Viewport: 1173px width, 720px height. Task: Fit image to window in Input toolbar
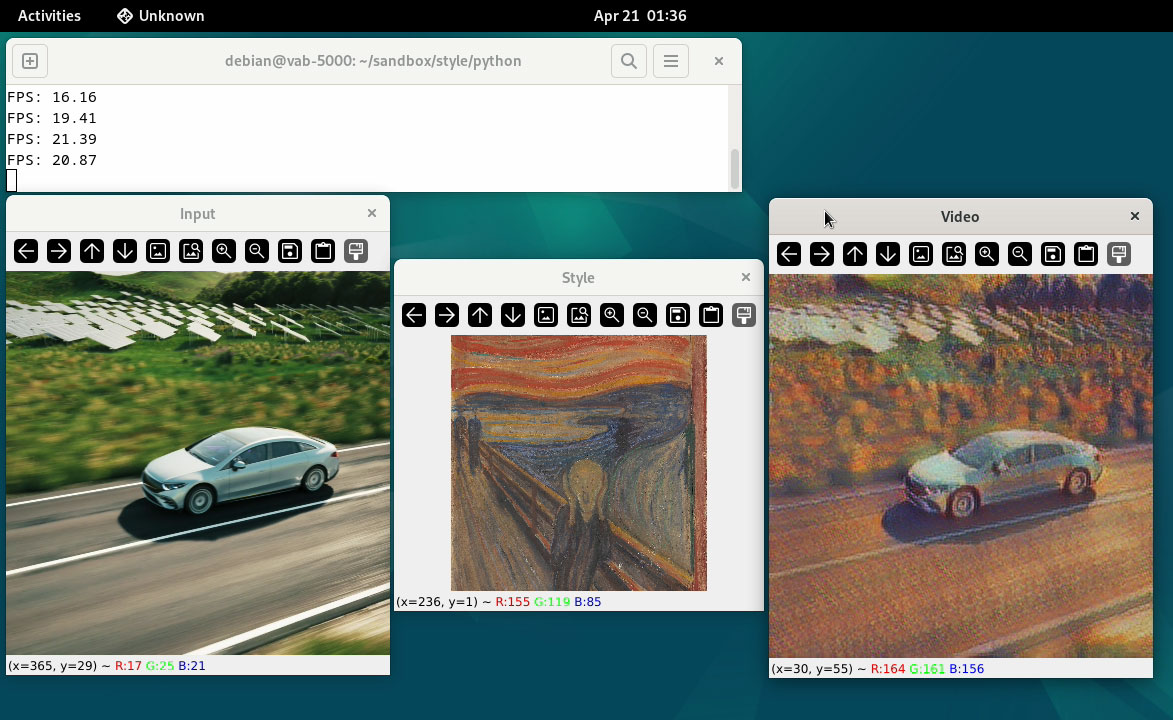pos(191,251)
